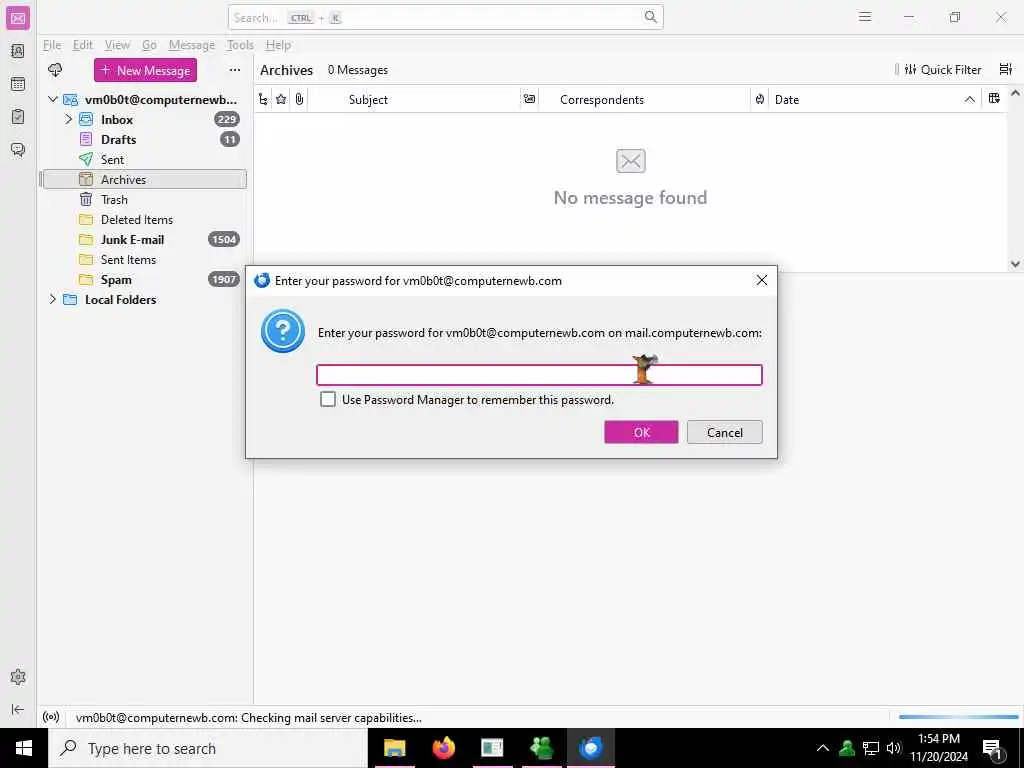Expand Local Folders
The image size is (1024, 768).
[x=53, y=299]
